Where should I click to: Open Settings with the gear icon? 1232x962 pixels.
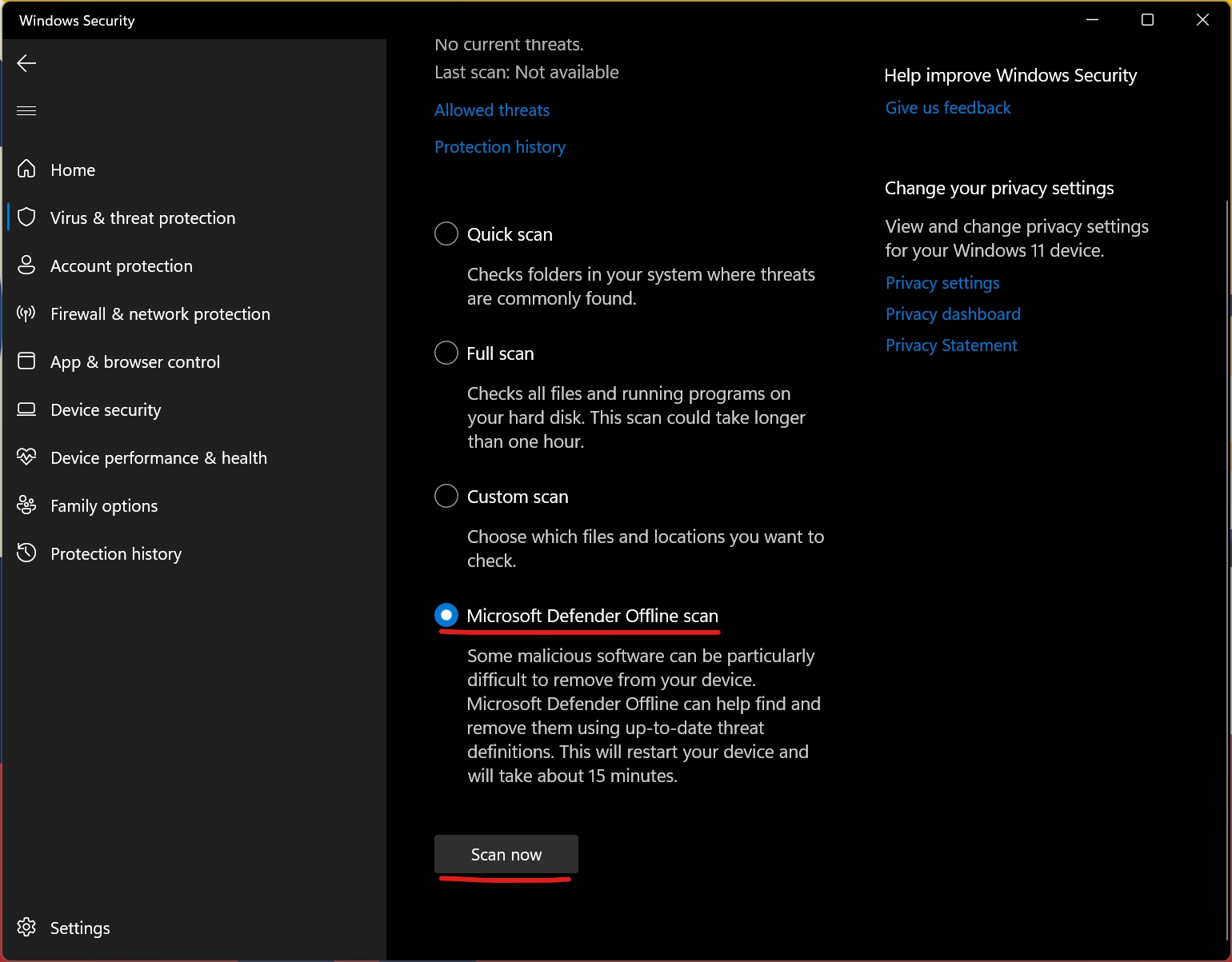[26, 928]
